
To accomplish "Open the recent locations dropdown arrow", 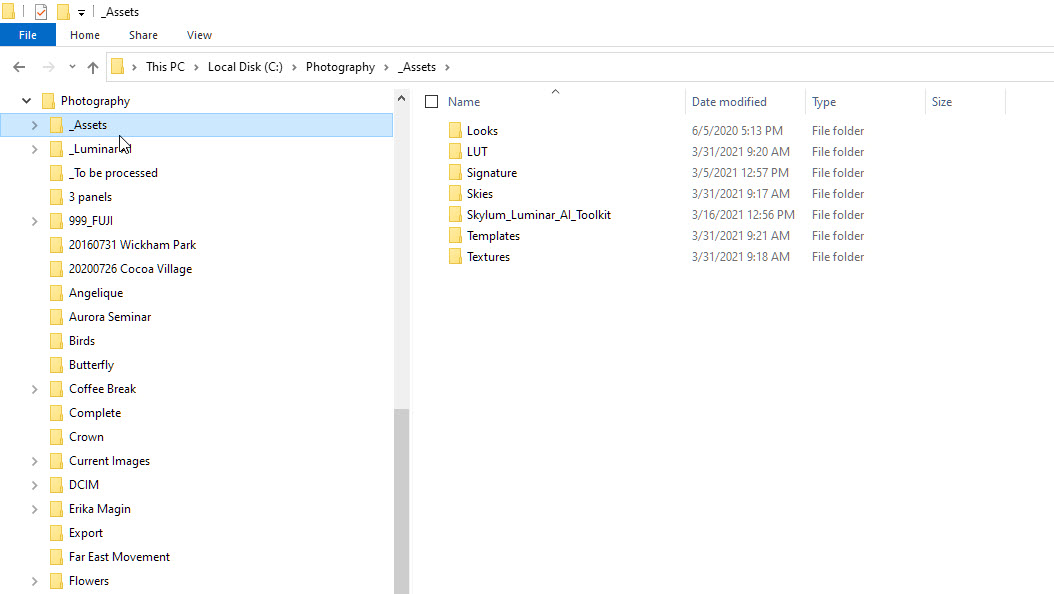I will (x=72, y=67).
